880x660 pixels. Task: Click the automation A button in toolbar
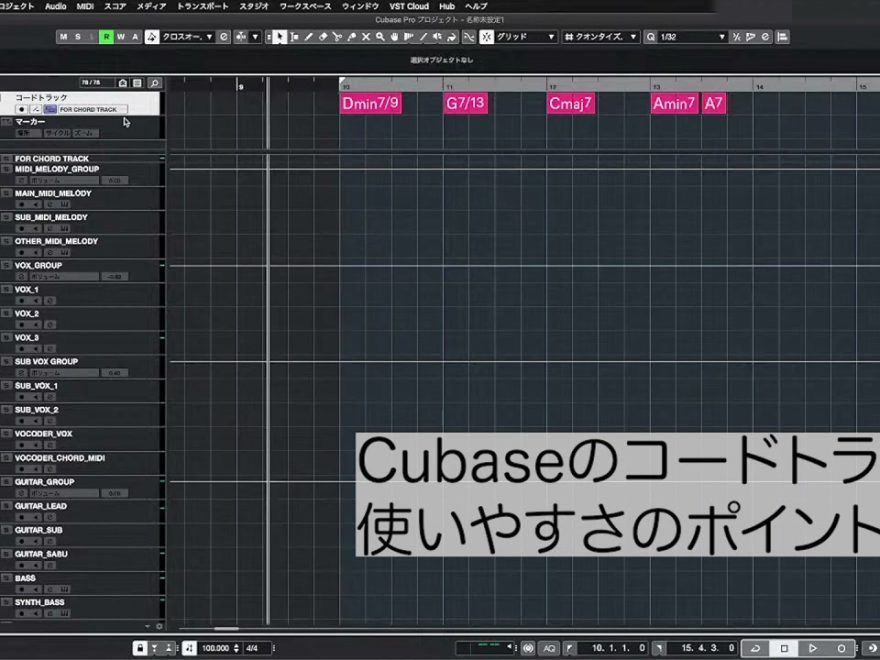click(135, 37)
